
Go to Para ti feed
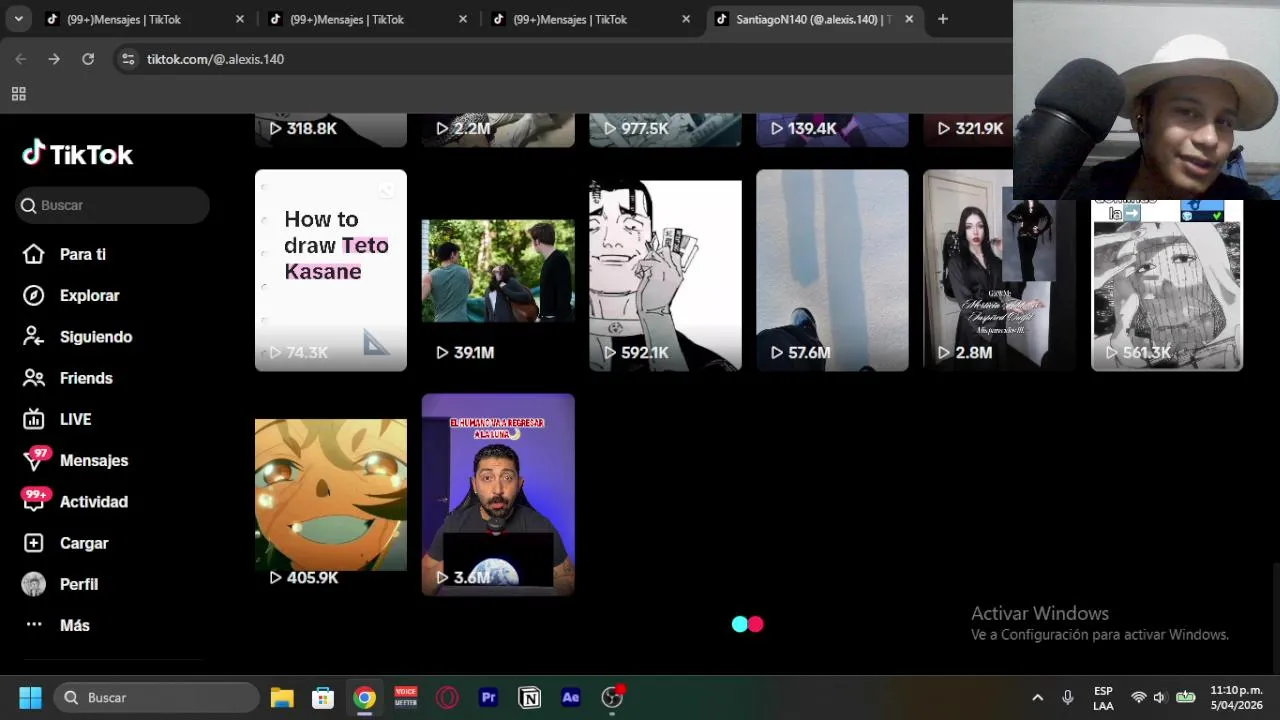[x=83, y=254]
